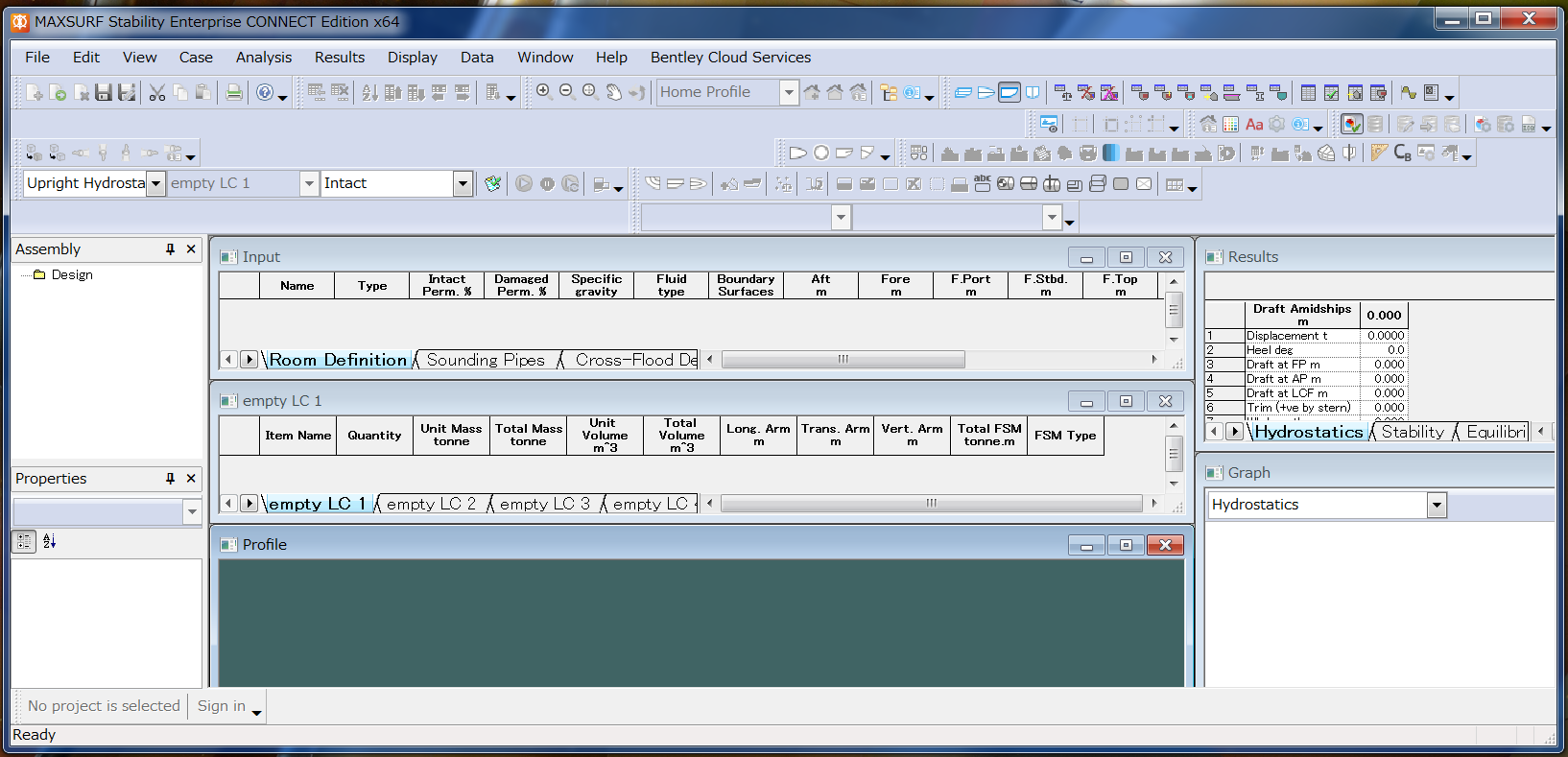The width and height of the screenshot is (1568, 757).
Task: Toggle the Plan view button
Action: pos(986,93)
